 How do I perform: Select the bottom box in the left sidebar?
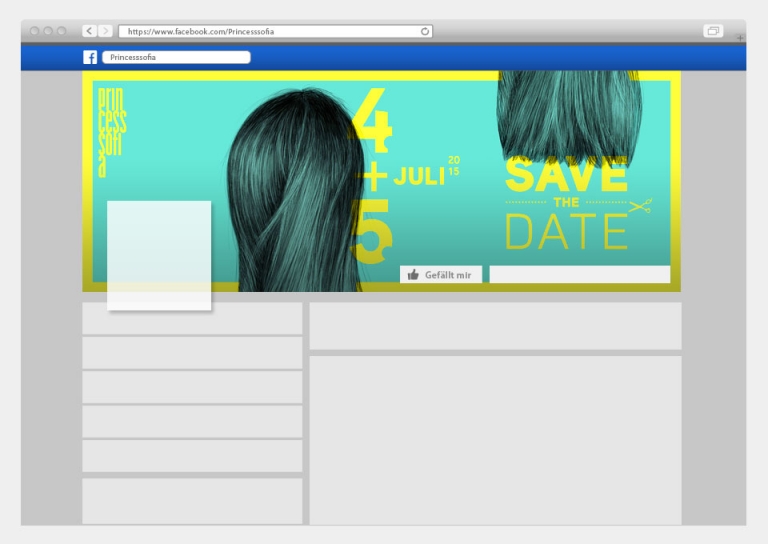pos(192,500)
